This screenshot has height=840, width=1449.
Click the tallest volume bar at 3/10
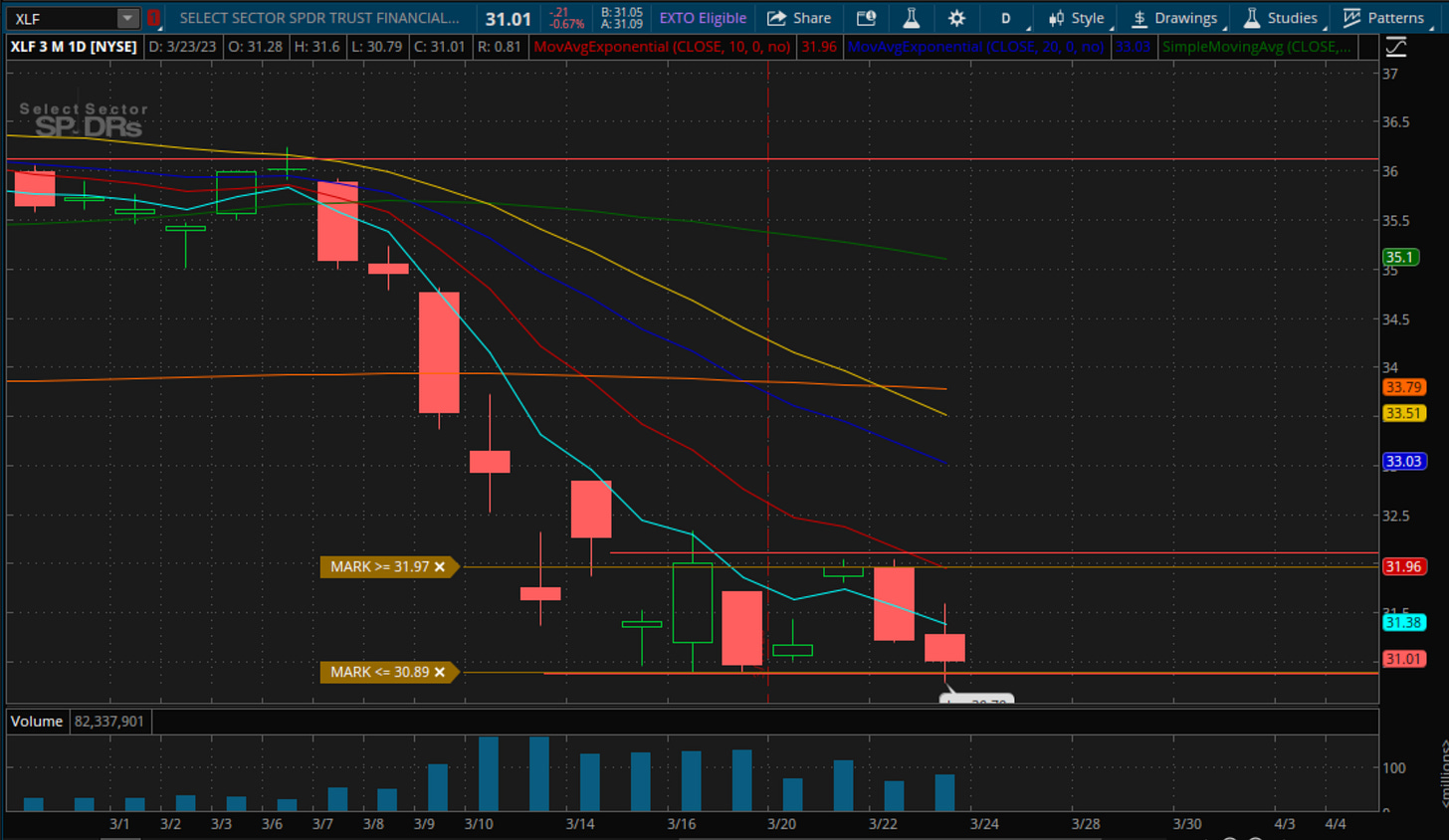[x=489, y=773]
